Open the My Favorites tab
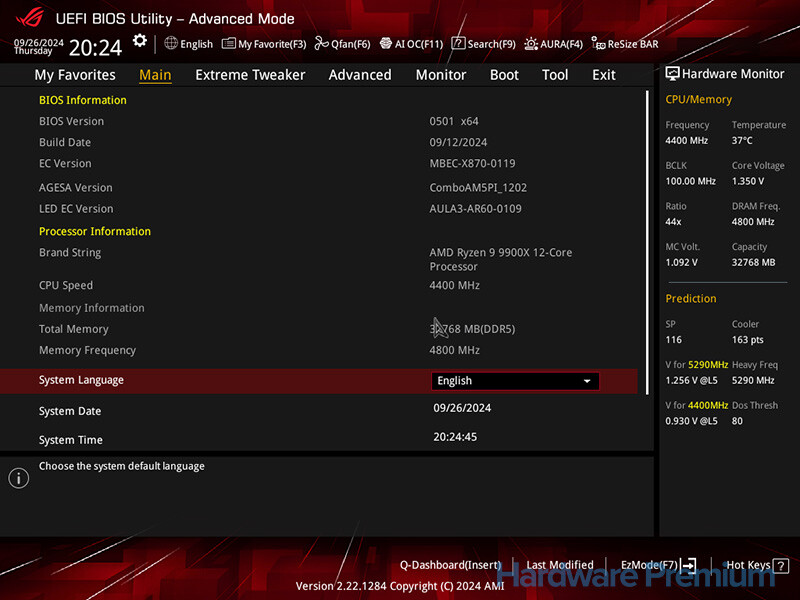 click(75, 75)
